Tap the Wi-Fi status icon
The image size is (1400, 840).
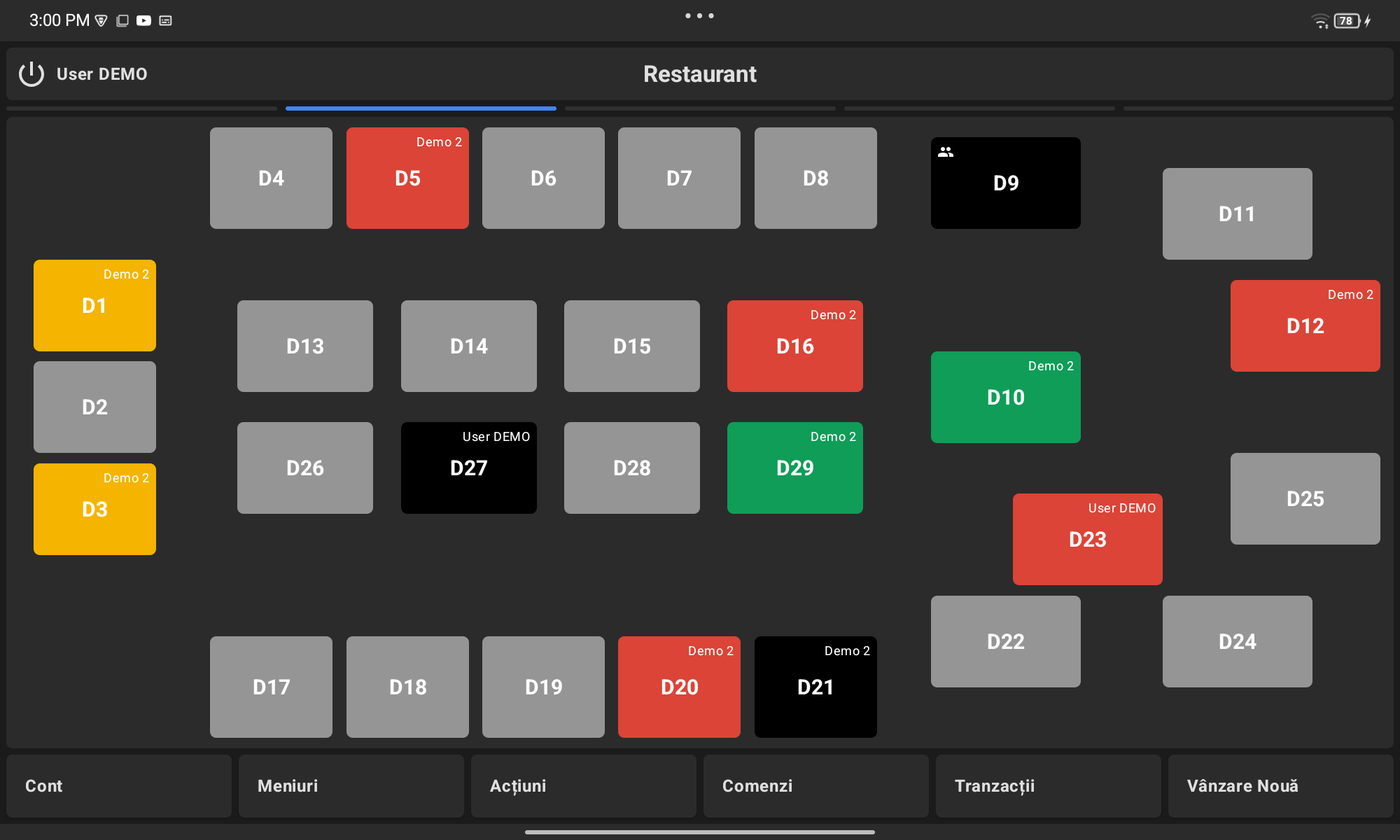click(x=1319, y=21)
